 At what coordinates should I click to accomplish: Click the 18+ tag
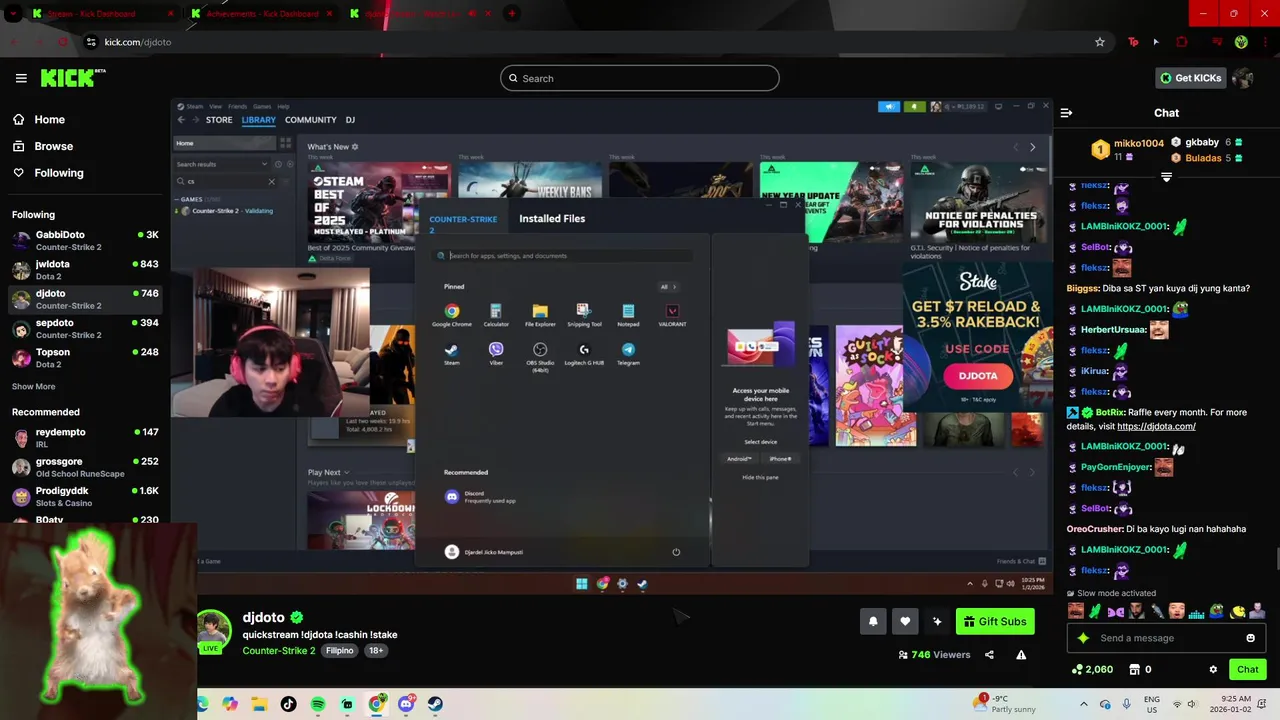click(x=375, y=650)
